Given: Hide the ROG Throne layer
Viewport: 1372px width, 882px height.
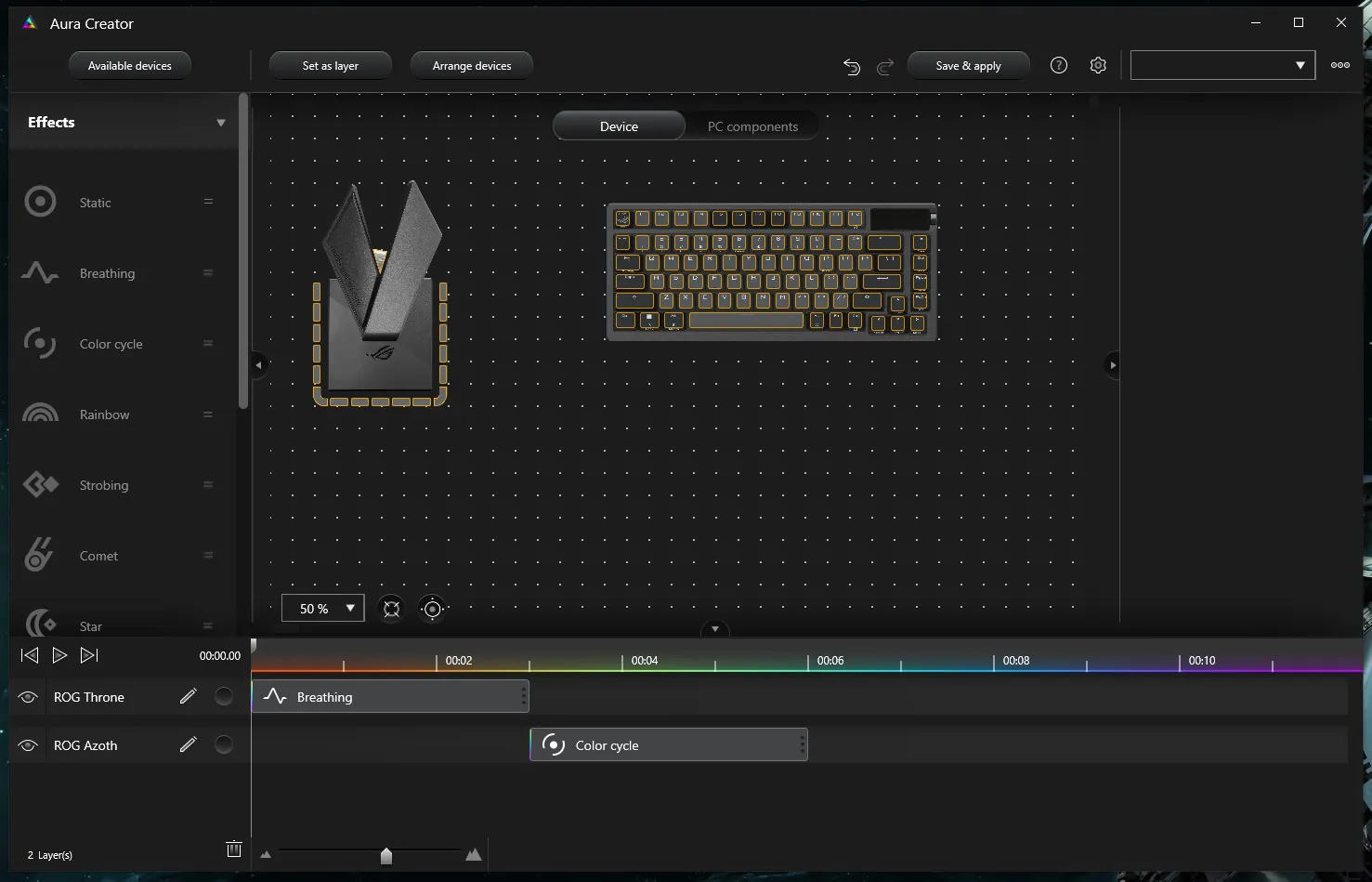Looking at the screenshot, I should [28, 697].
